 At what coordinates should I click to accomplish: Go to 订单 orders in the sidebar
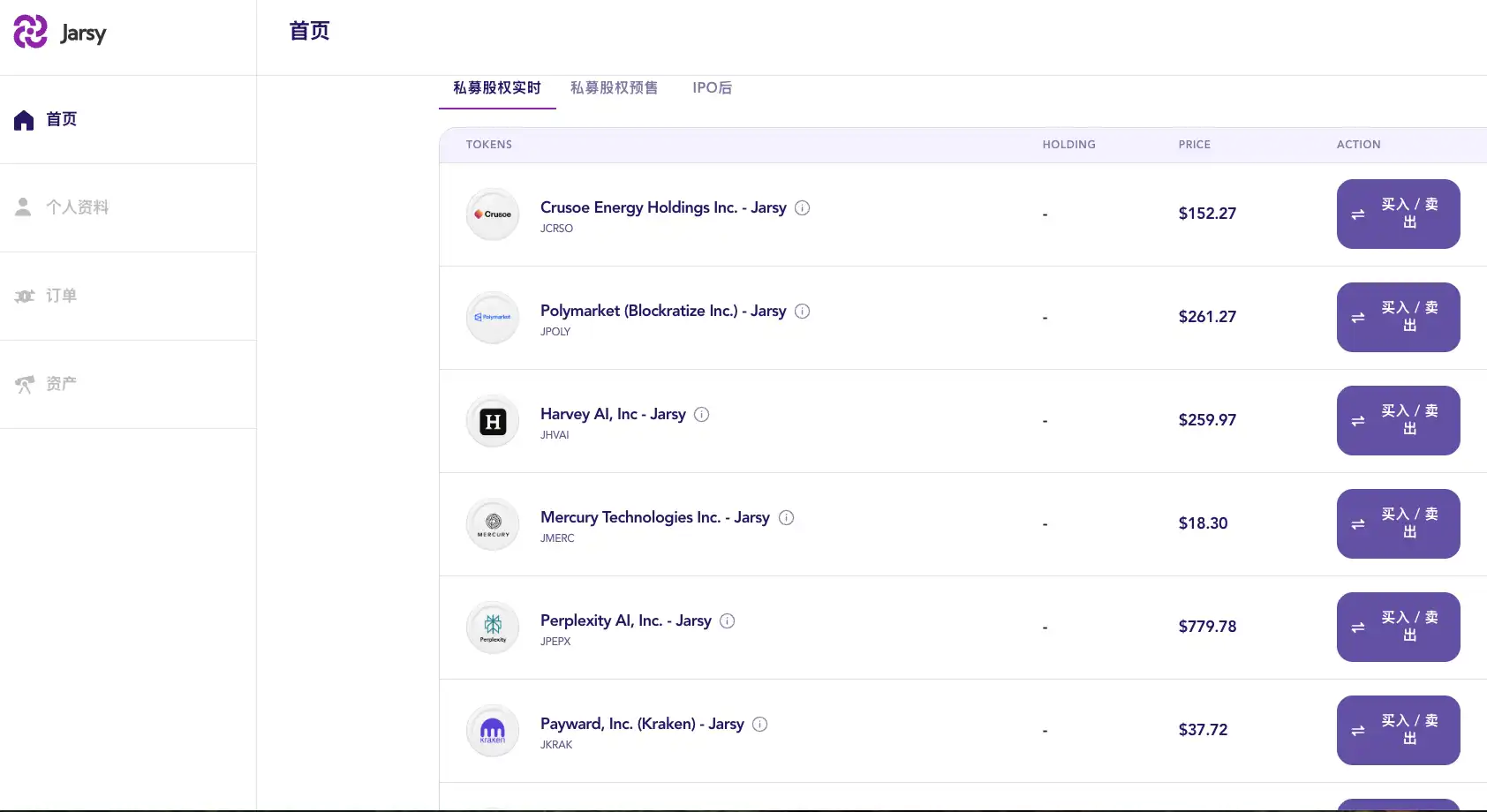pos(61,296)
